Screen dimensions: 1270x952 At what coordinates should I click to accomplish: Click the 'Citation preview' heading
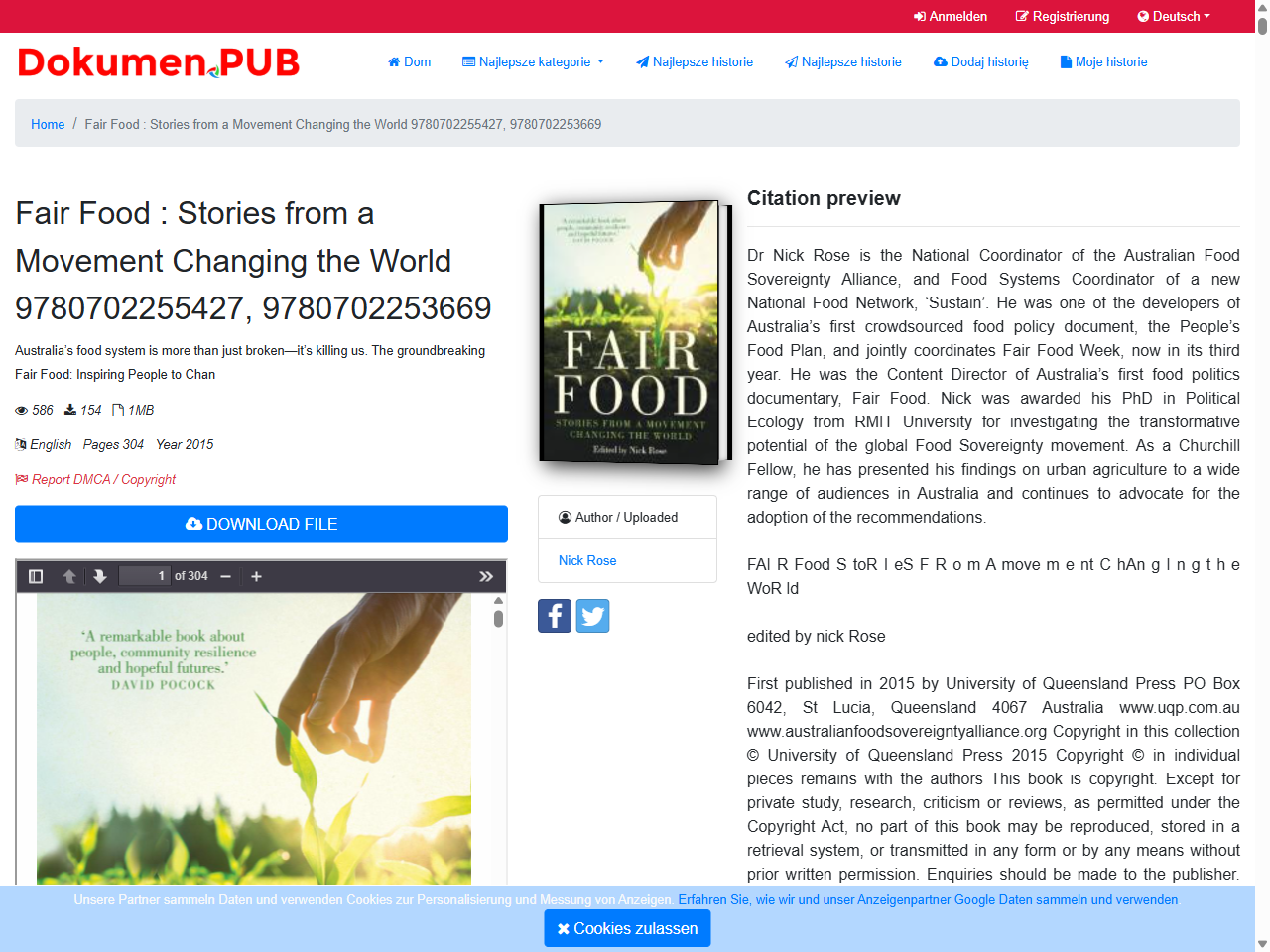[x=824, y=198]
